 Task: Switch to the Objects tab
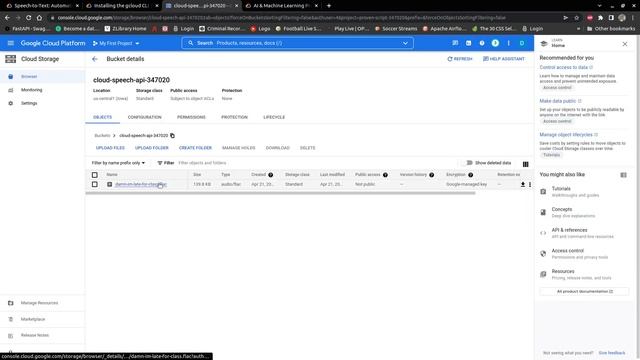tap(102, 117)
